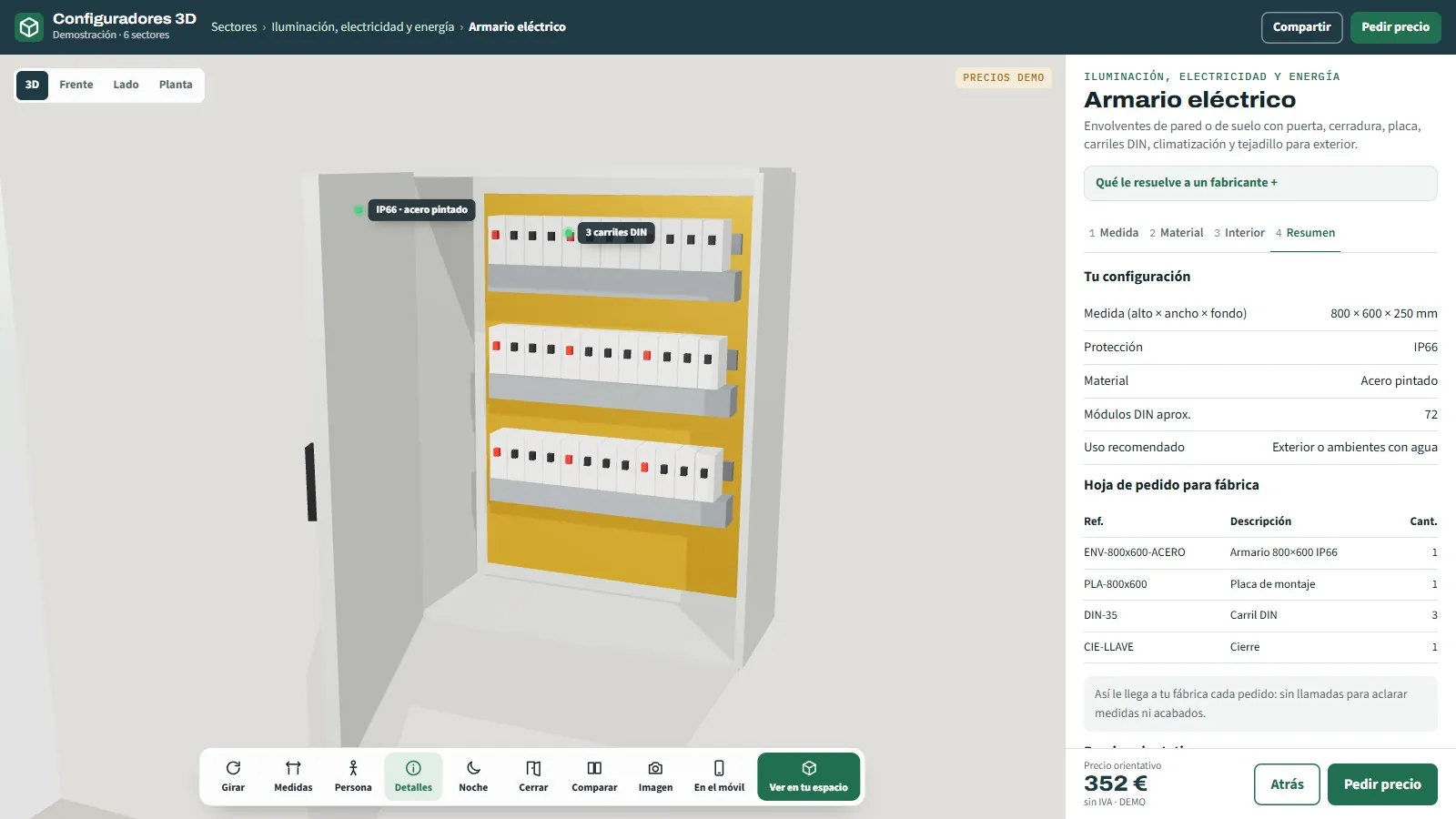Click the PLA-800x600 reference
Image resolution: width=1456 pixels, height=819 pixels.
point(1116,584)
